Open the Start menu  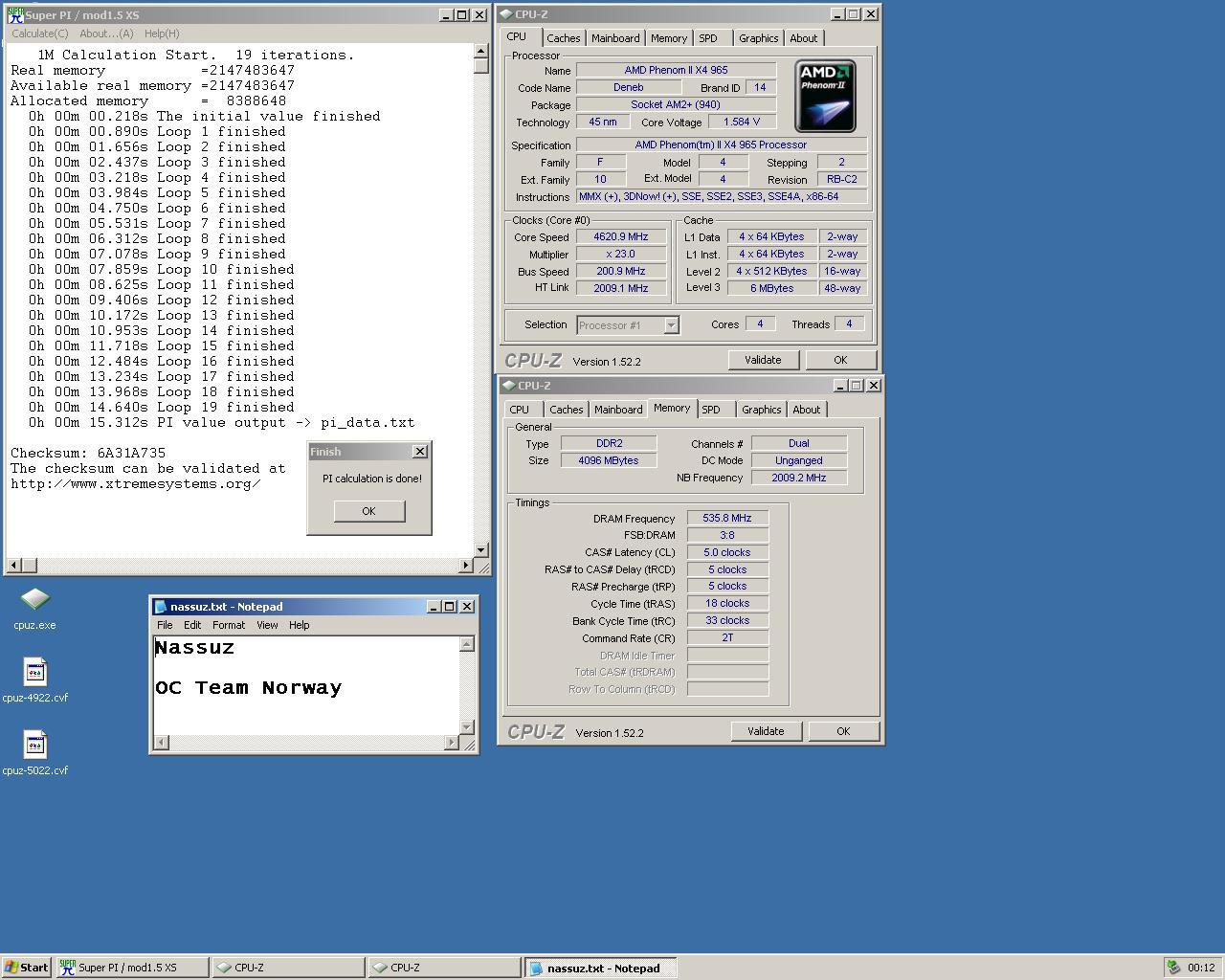click(26, 968)
